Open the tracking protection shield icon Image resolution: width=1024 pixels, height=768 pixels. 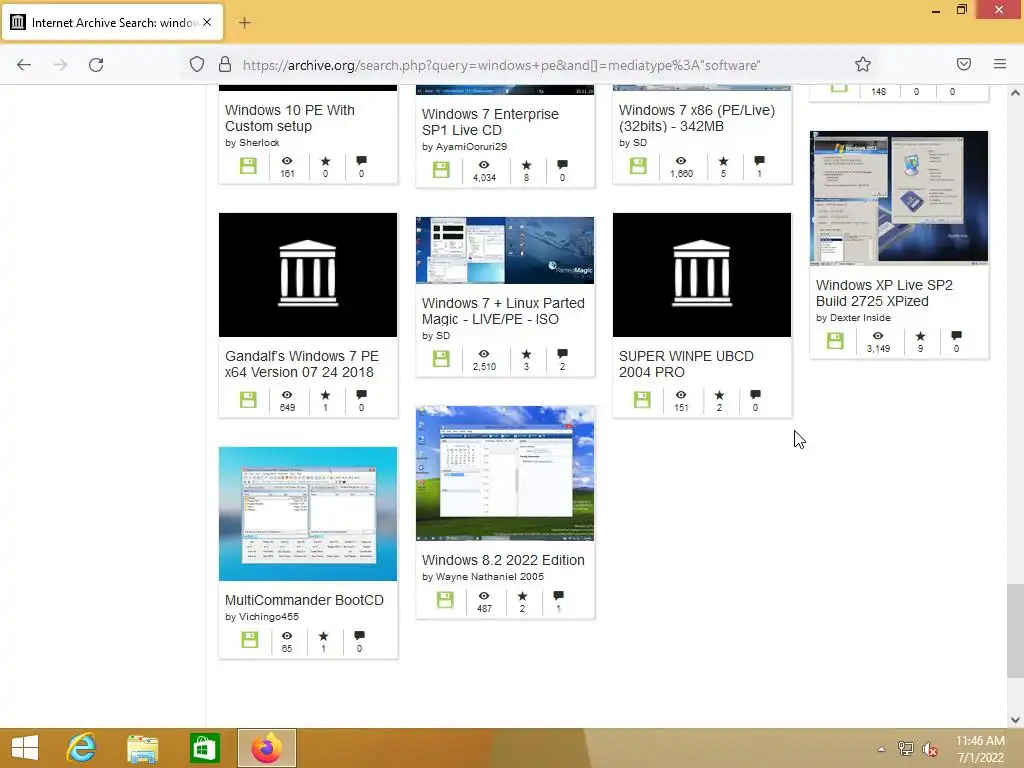coord(197,64)
